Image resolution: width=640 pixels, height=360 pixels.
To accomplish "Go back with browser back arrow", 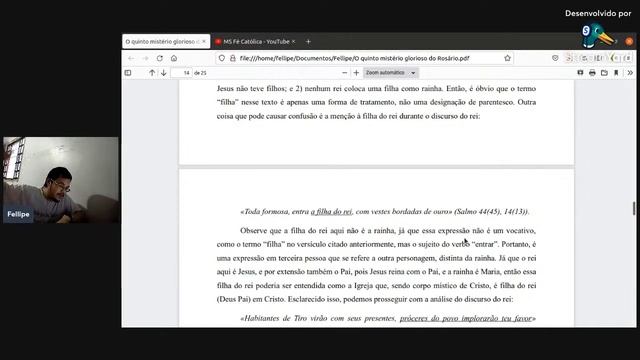I will (131, 58).
